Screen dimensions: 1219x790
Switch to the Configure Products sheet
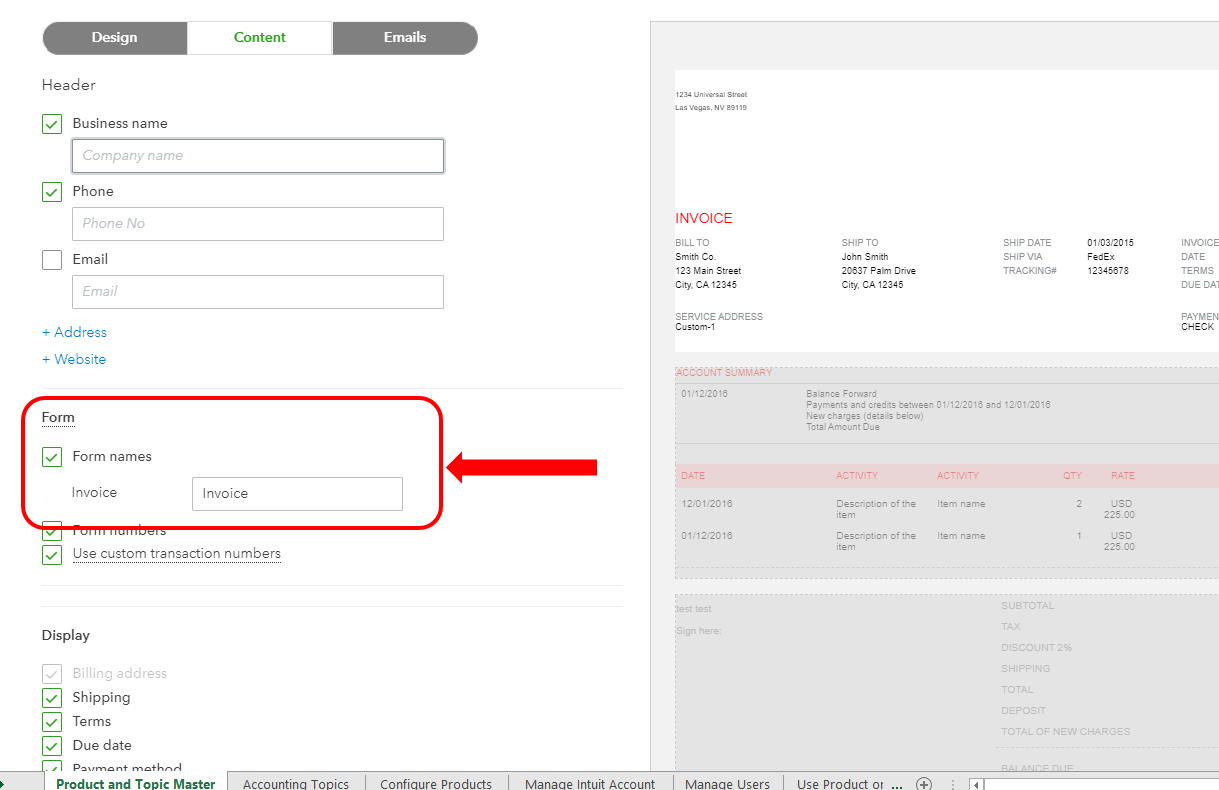point(436,784)
